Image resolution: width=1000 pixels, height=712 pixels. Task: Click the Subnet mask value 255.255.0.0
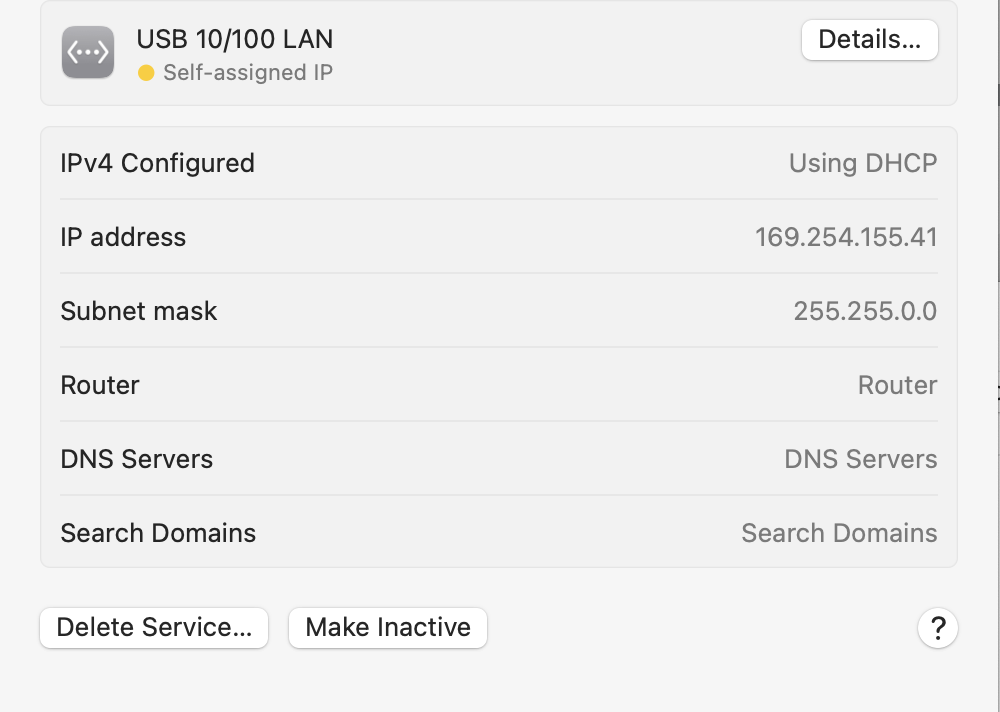865,311
